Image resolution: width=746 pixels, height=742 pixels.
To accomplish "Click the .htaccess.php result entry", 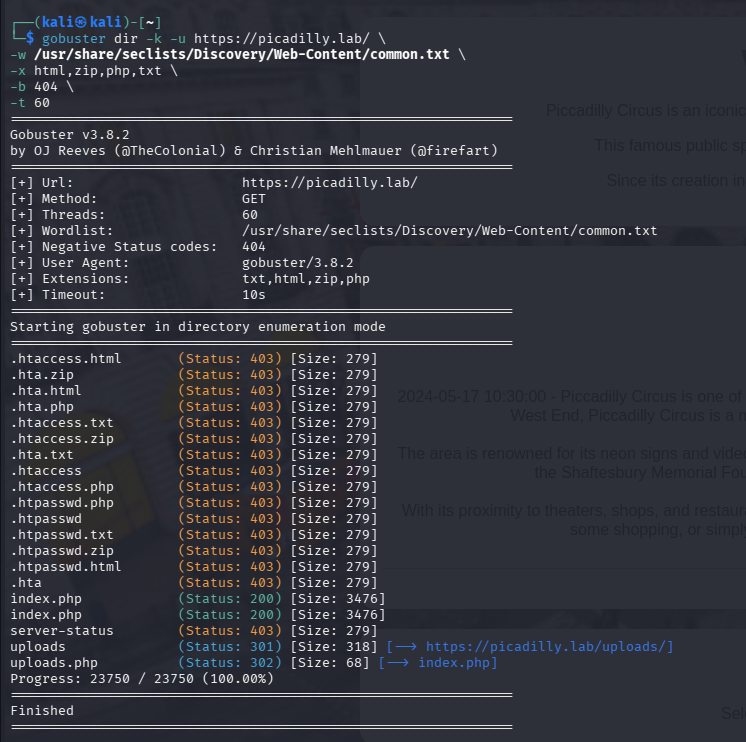I will (x=62, y=487).
